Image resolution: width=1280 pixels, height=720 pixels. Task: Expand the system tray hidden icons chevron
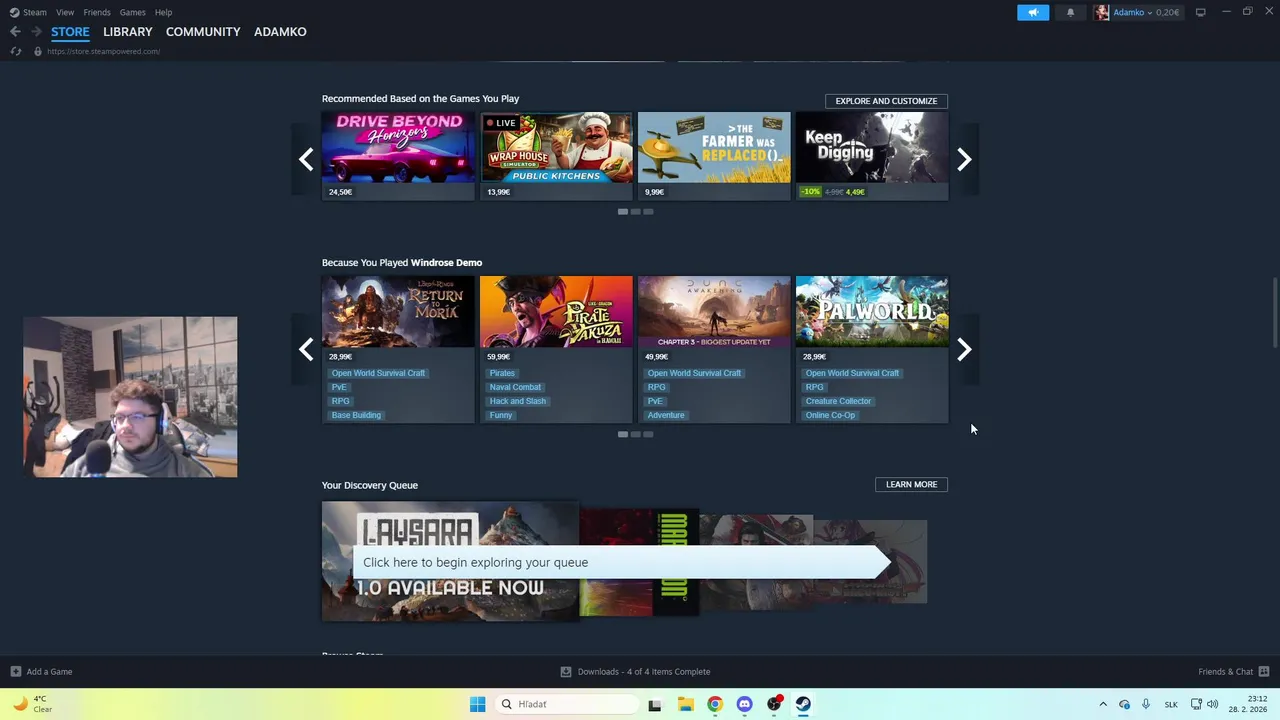(x=1103, y=704)
